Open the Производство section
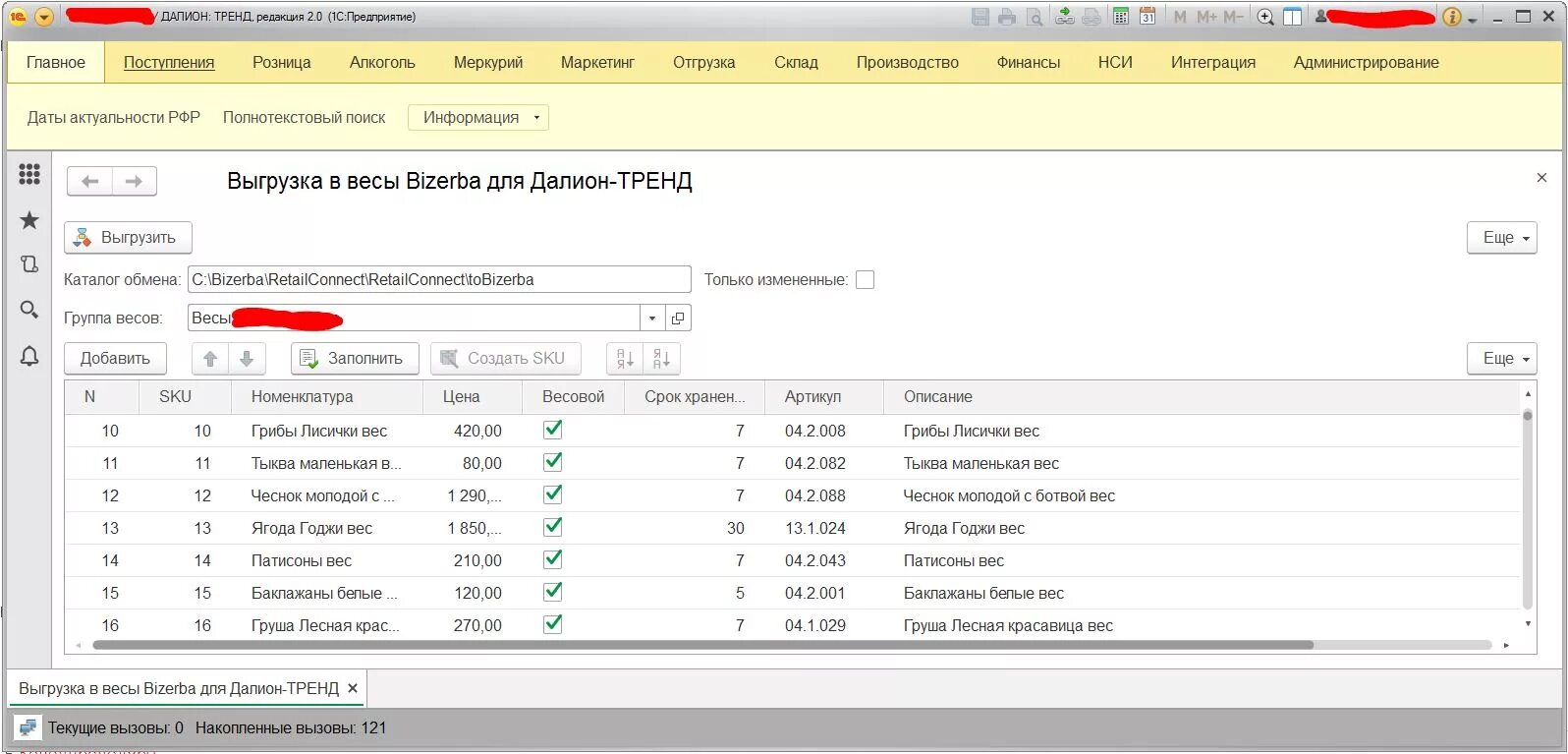The width and height of the screenshot is (1568, 754). tap(908, 62)
